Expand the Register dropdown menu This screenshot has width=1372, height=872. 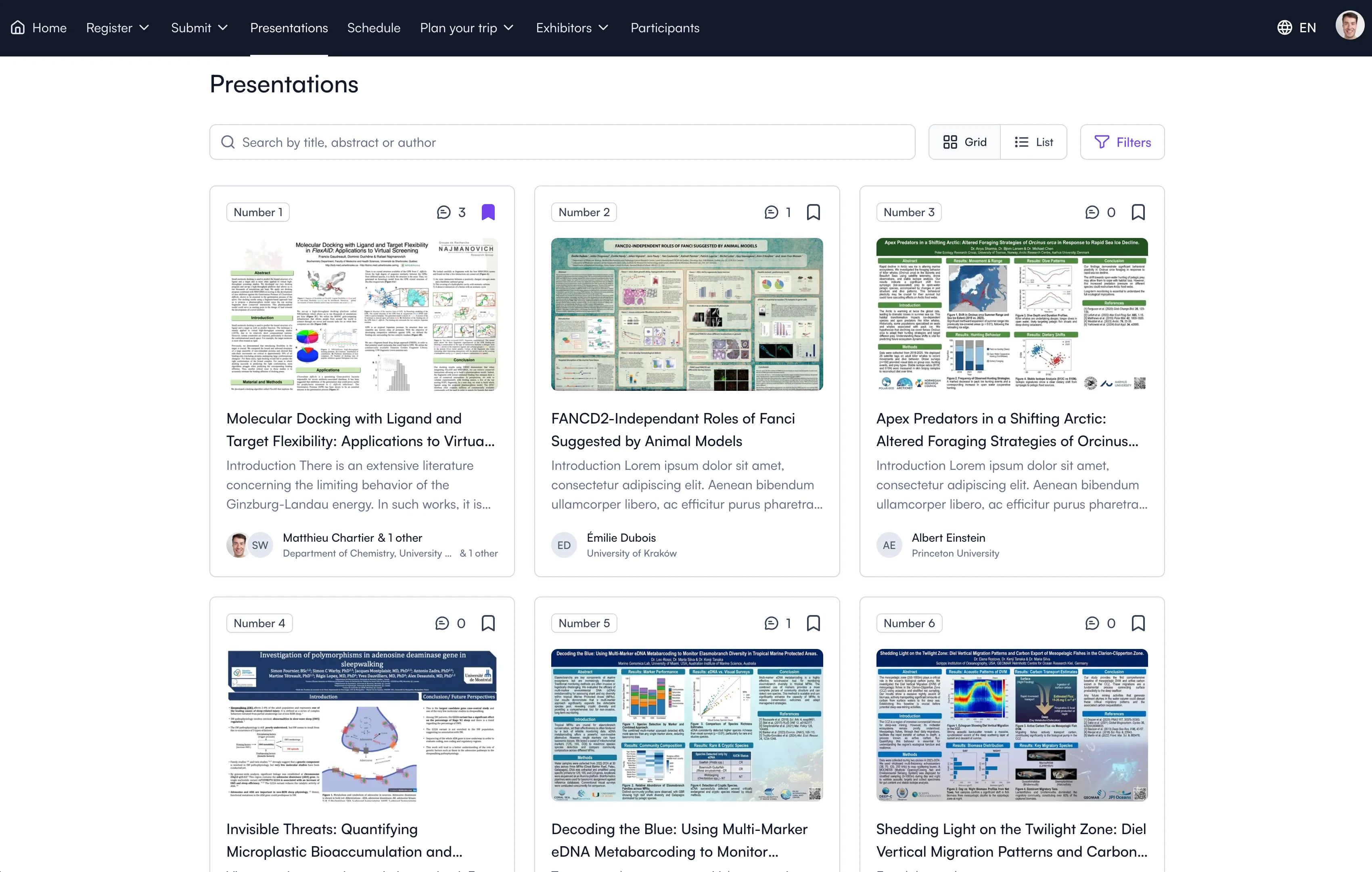[x=118, y=27]
